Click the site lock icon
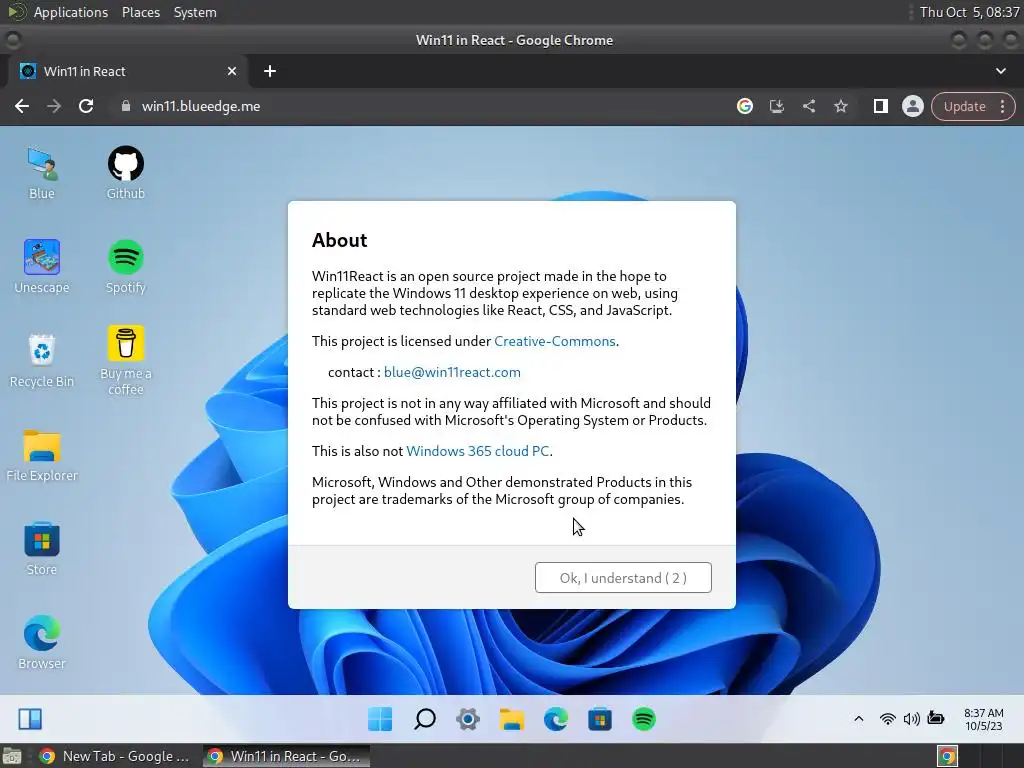The image size is (1024, 768). click(x=126, y=106)
